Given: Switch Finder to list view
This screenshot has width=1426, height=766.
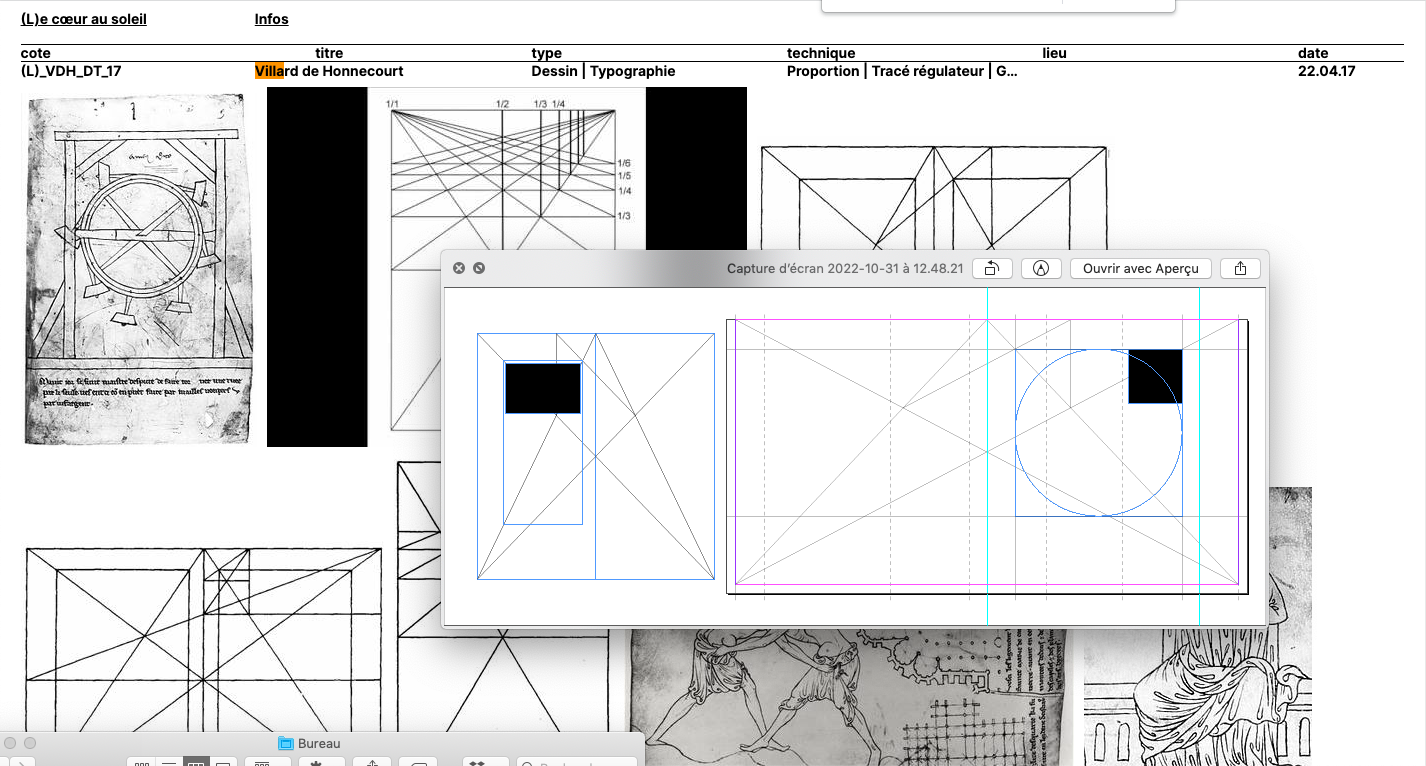Looking at the screenshot, I should (169, 764).
